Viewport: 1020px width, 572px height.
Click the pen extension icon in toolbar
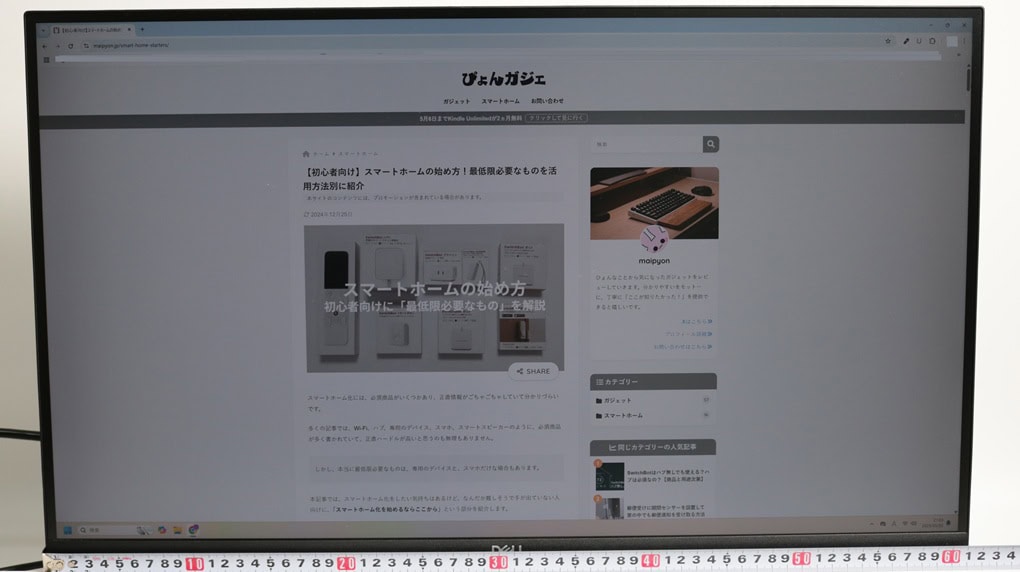pyautogui.click(x=906, y=41)
